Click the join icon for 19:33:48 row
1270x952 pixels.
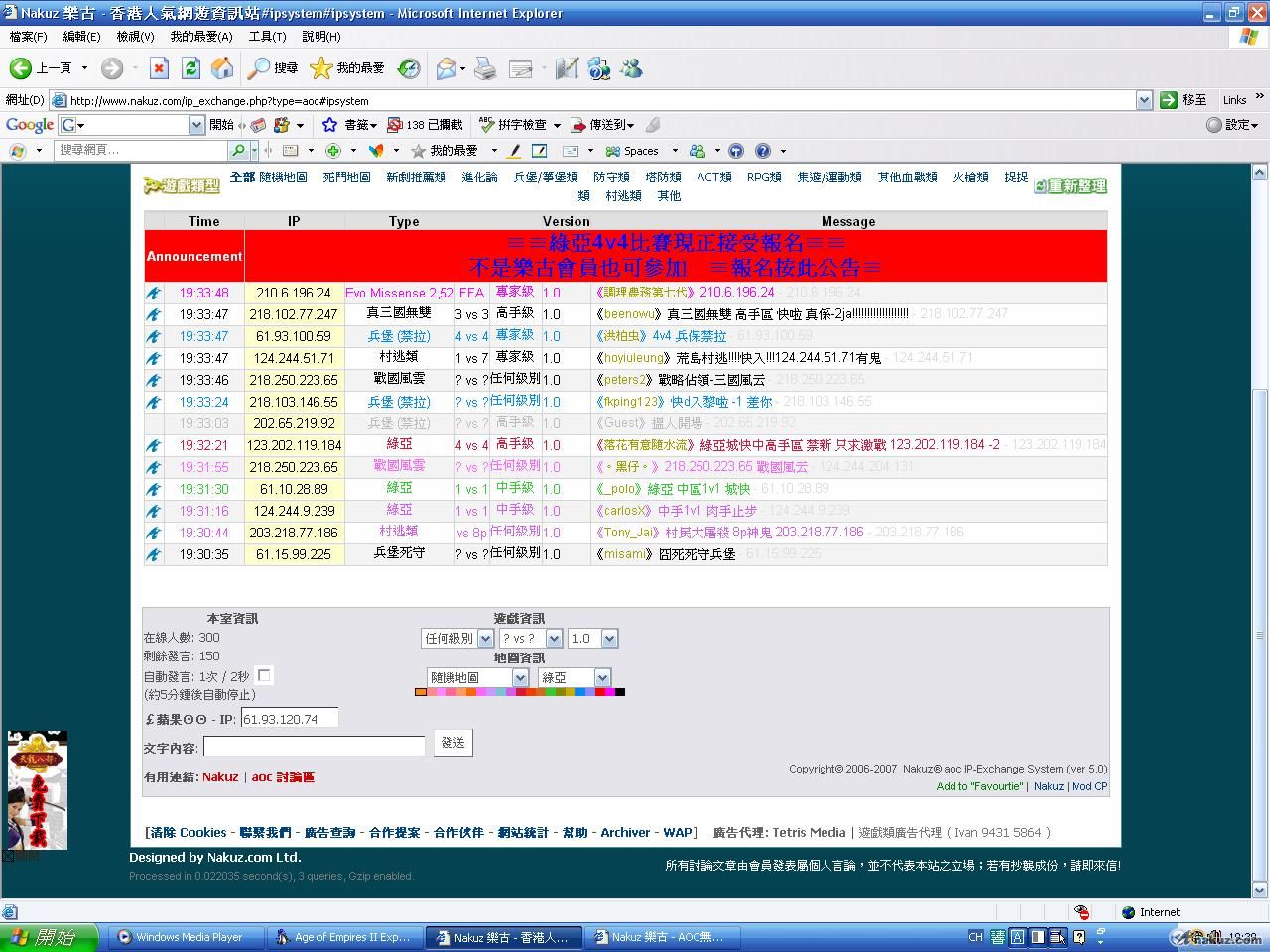(154, 293)
